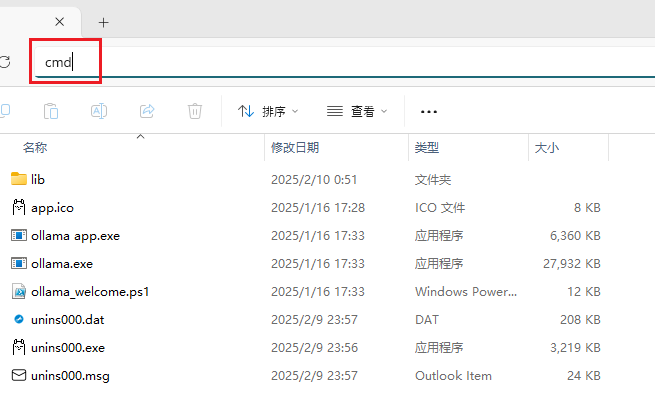Select the lib folder icon

click(x=19, y=179)
